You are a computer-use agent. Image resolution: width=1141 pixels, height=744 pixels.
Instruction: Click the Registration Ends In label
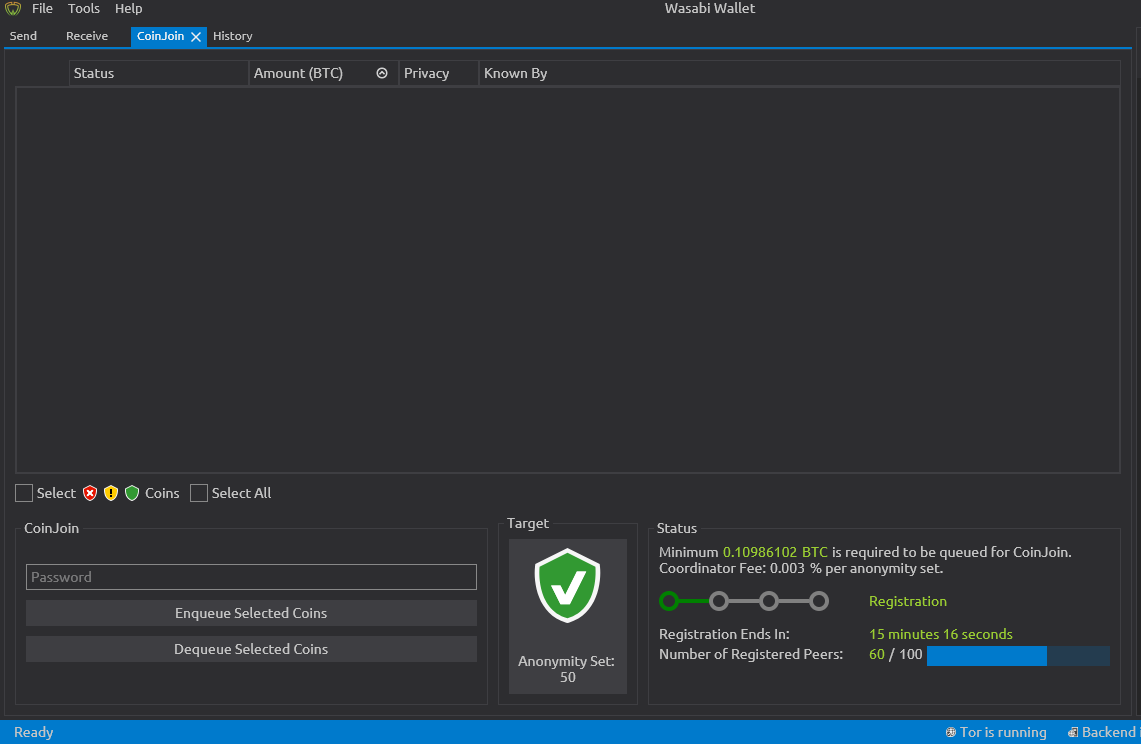[x=724, y=634]
